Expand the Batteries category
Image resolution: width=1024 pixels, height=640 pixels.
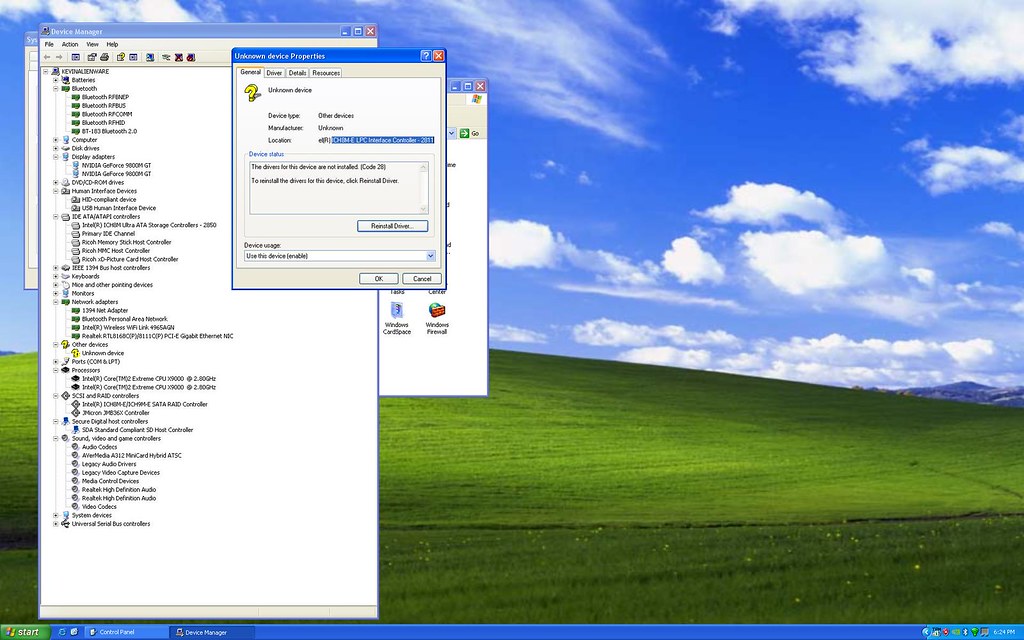point(56,80)
